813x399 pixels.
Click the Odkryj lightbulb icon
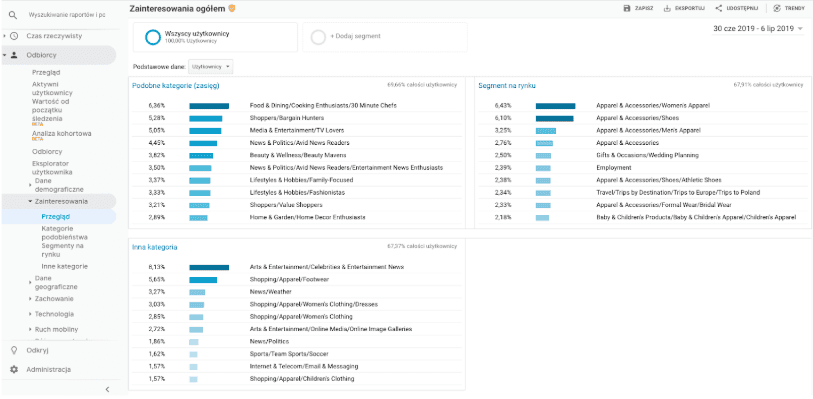[14, 350]
